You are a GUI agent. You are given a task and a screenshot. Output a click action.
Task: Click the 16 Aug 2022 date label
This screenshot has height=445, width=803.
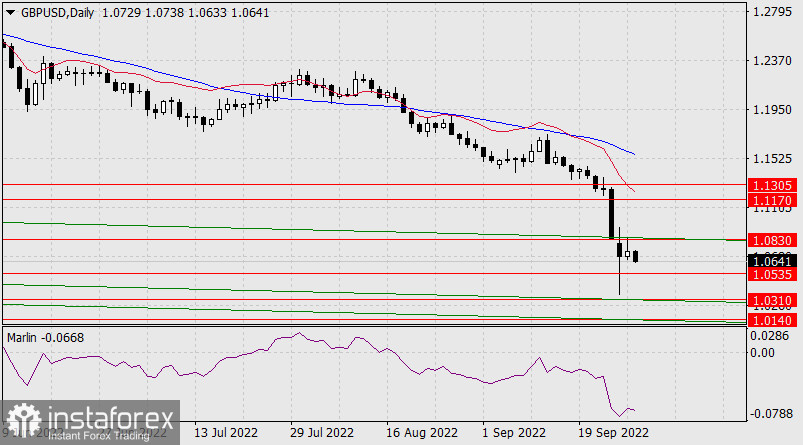click(x=421, y=433)
